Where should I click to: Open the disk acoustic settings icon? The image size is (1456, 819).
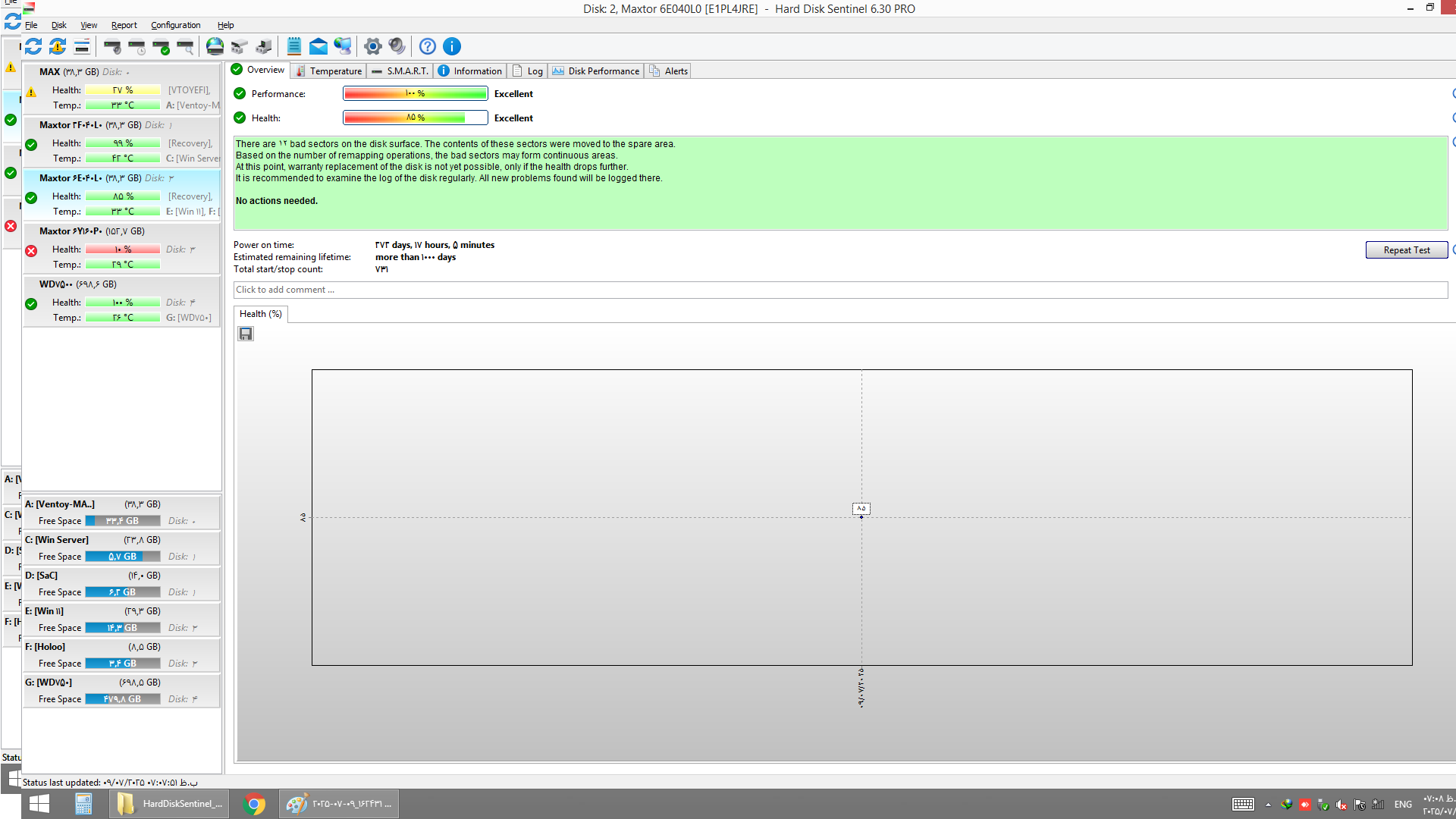[112, 46]
